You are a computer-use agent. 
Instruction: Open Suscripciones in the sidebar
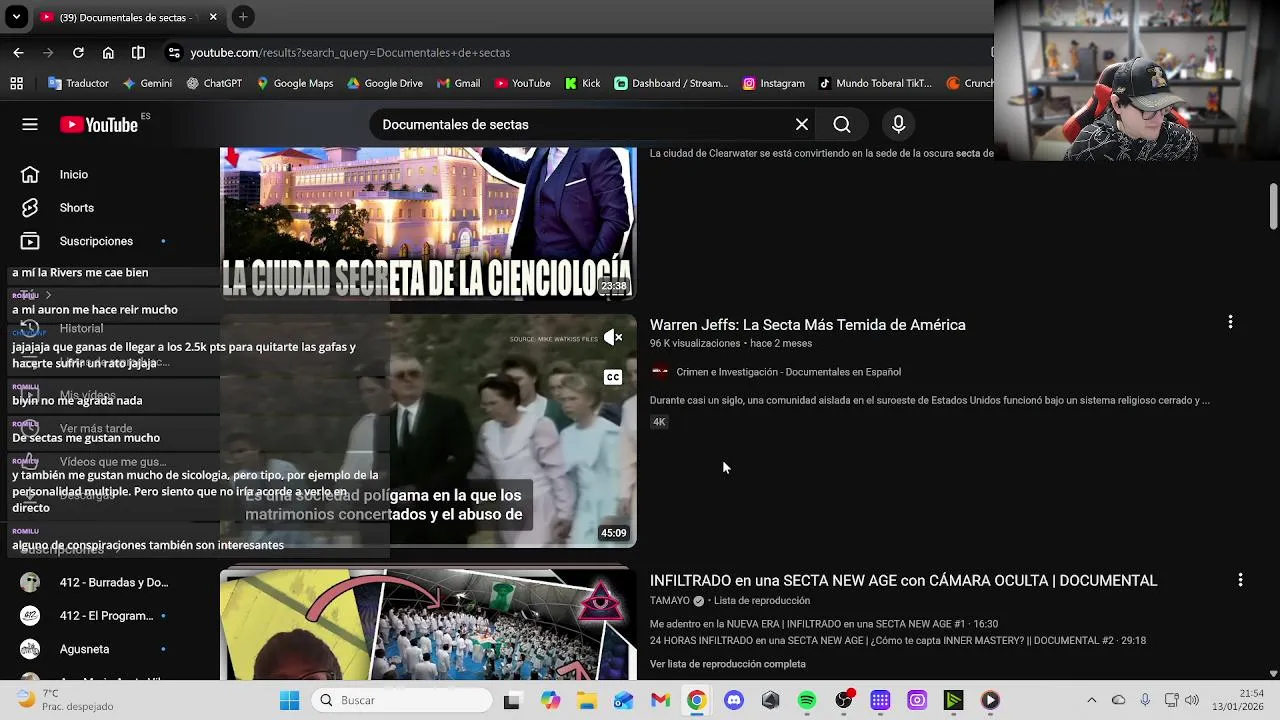96,241
